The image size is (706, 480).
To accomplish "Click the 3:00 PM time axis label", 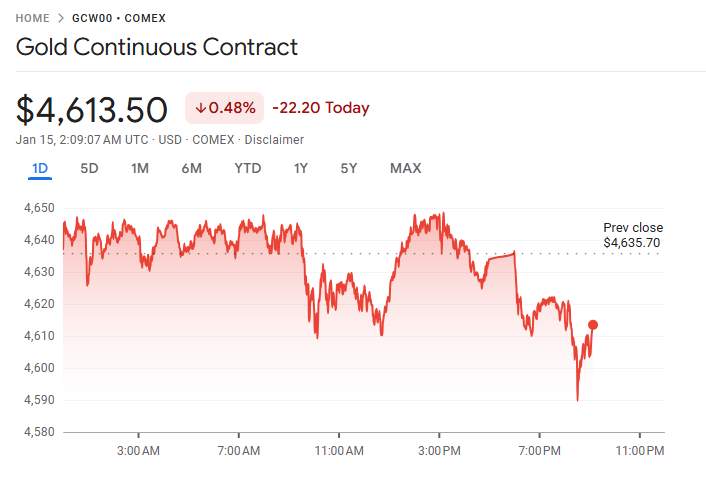I will click(x=439, y=451).
